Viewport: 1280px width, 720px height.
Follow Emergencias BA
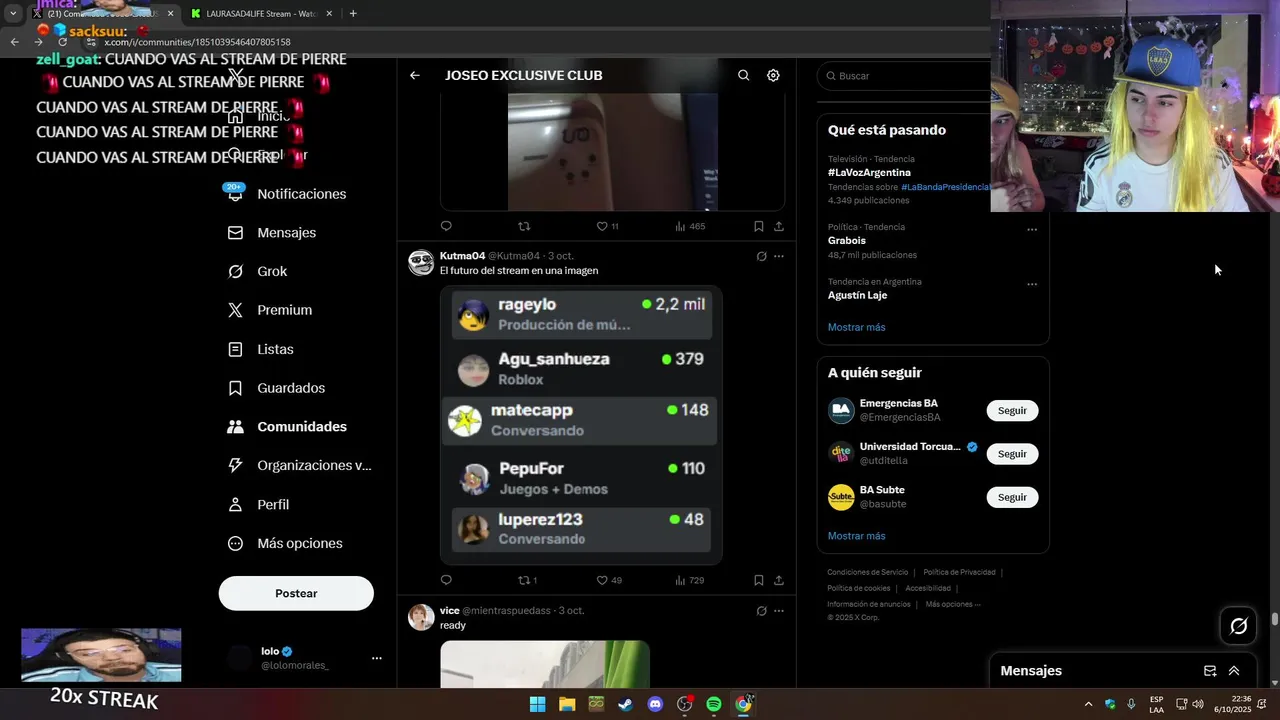click(x=1012, y=411)
